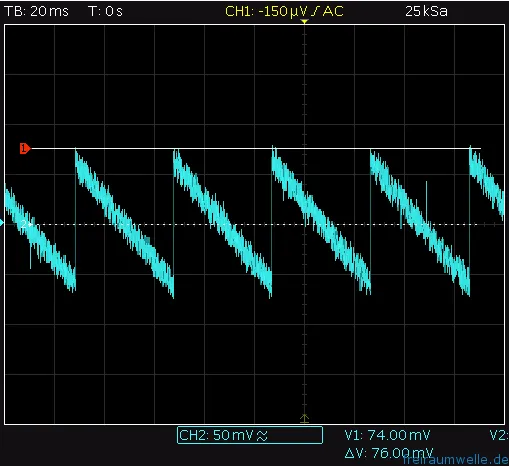Image resolution: width=509 pixels, height=466 pixels.
Task: Click the rising edge trigger slope symbol
Action: [x=315, y=12]
